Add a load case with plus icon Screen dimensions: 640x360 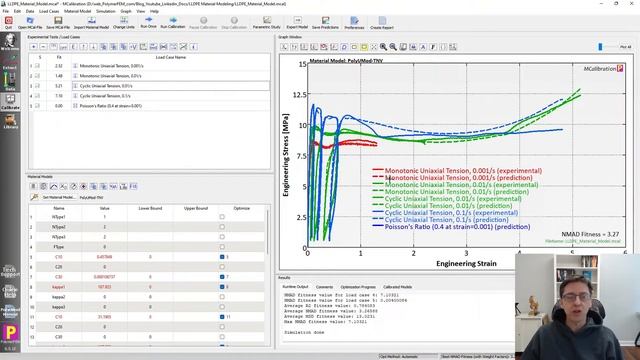tap(33, 47)
